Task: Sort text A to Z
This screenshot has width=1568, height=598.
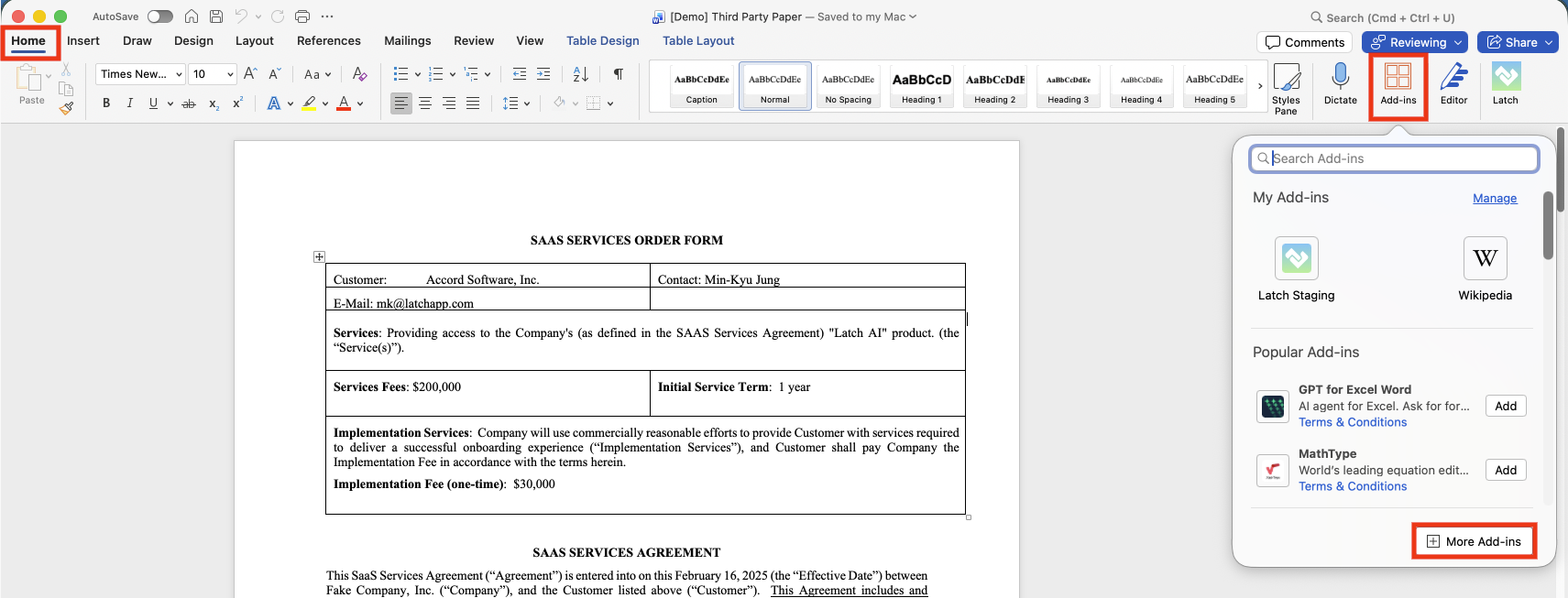Action: 581,74
